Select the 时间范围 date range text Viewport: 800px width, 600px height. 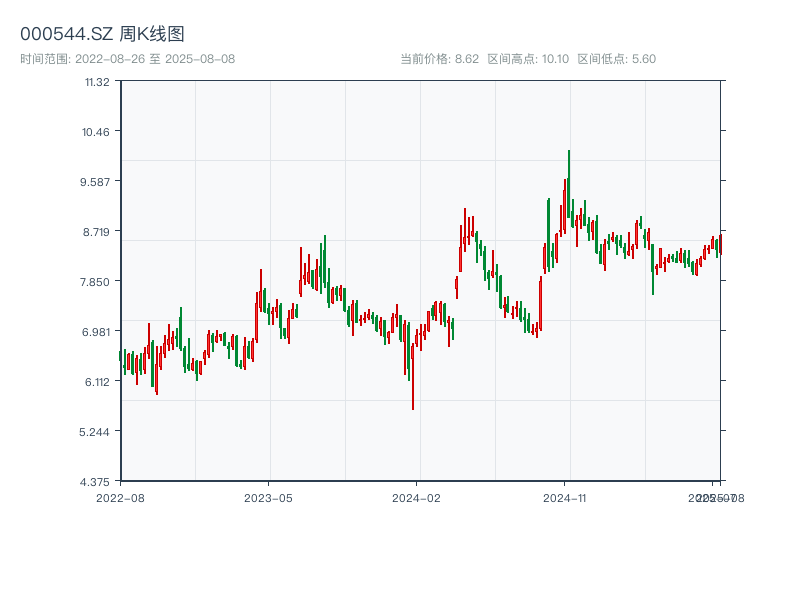(128, 59)
